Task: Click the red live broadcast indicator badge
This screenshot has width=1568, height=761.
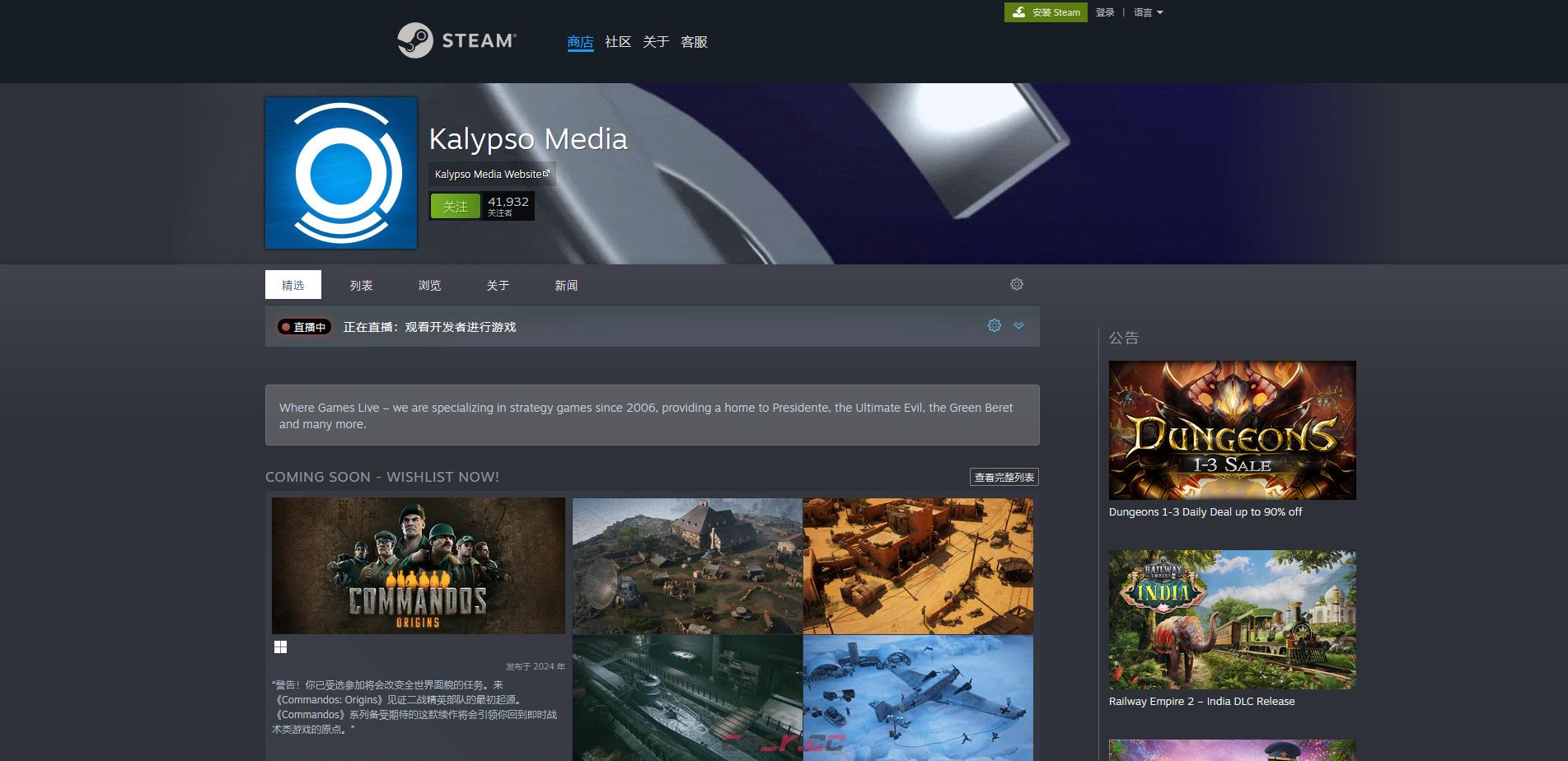Action: pyautogui.click(x=304, y=327)
